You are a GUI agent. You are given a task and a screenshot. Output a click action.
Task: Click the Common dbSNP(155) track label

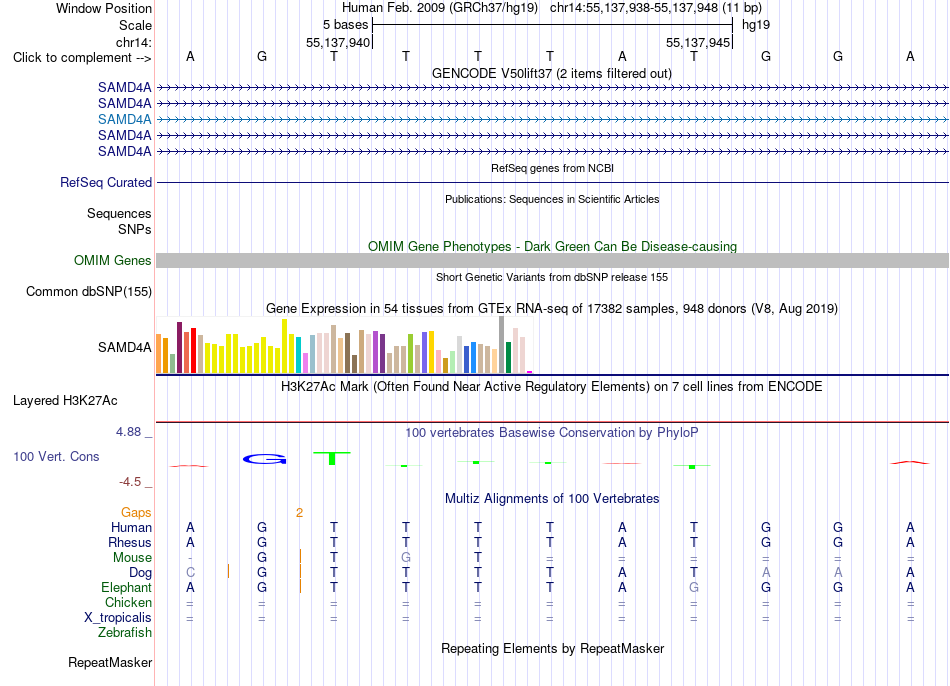[89, 291]
